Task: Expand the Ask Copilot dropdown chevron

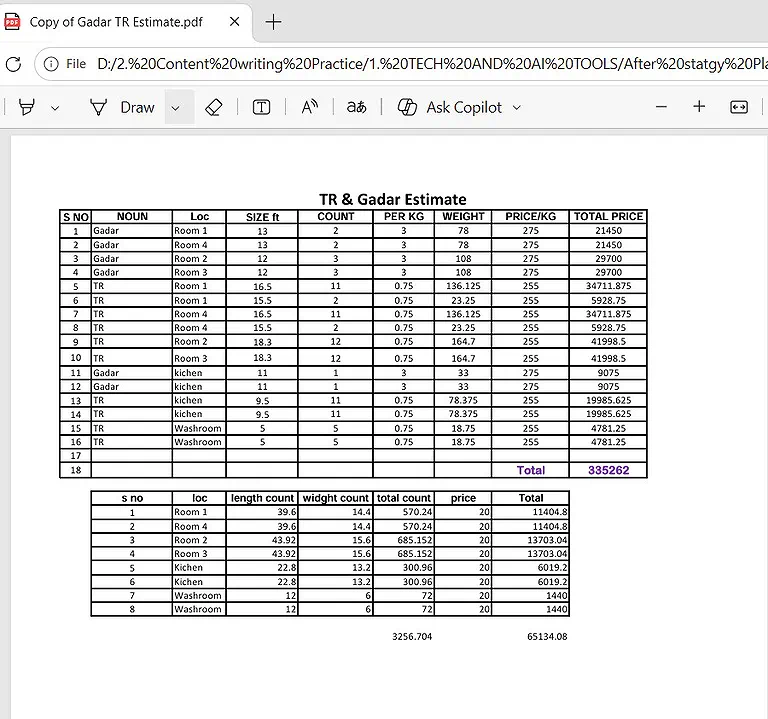Action: pos(517,108)
